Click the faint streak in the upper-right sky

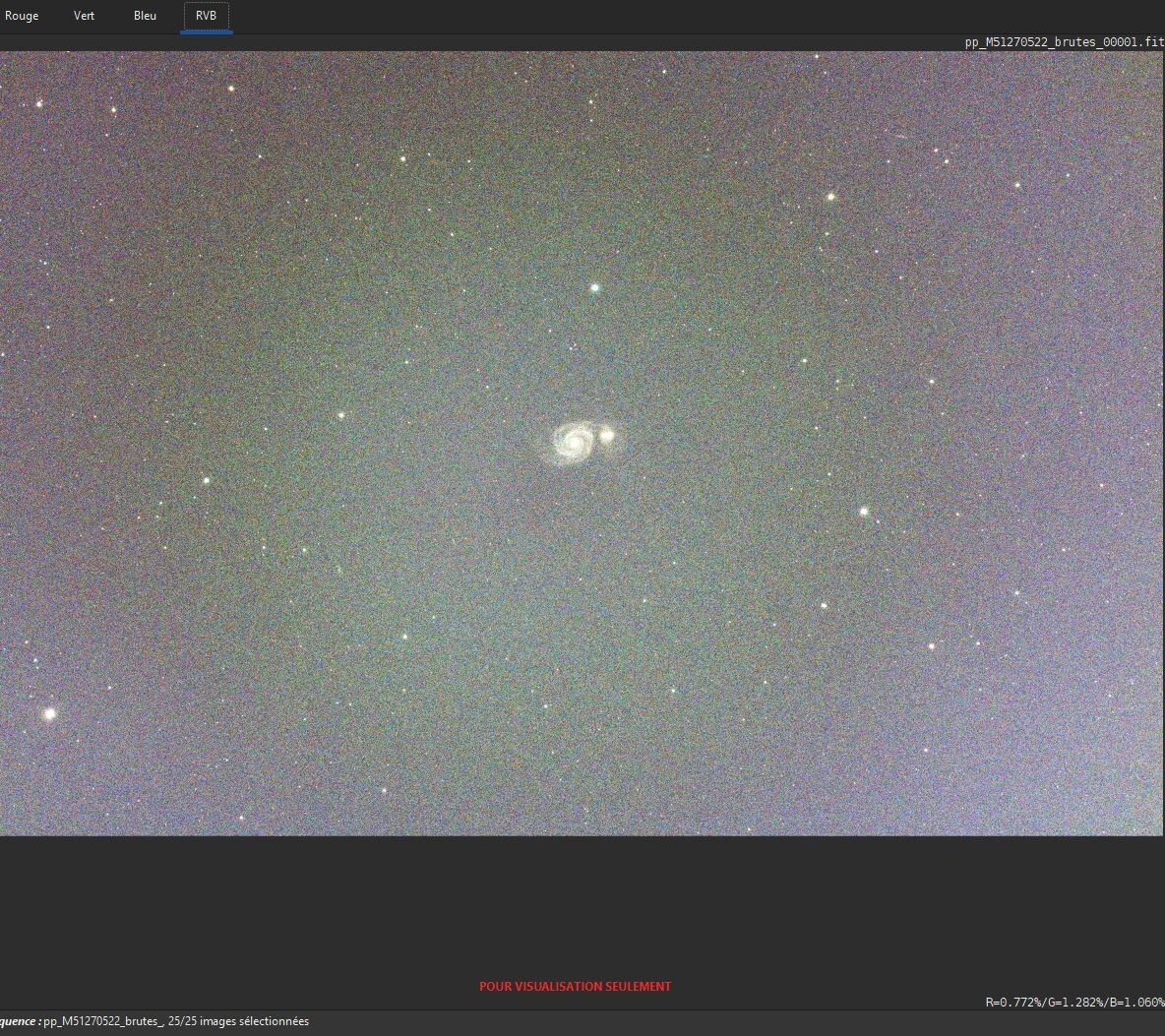click(x=901, y=138)
